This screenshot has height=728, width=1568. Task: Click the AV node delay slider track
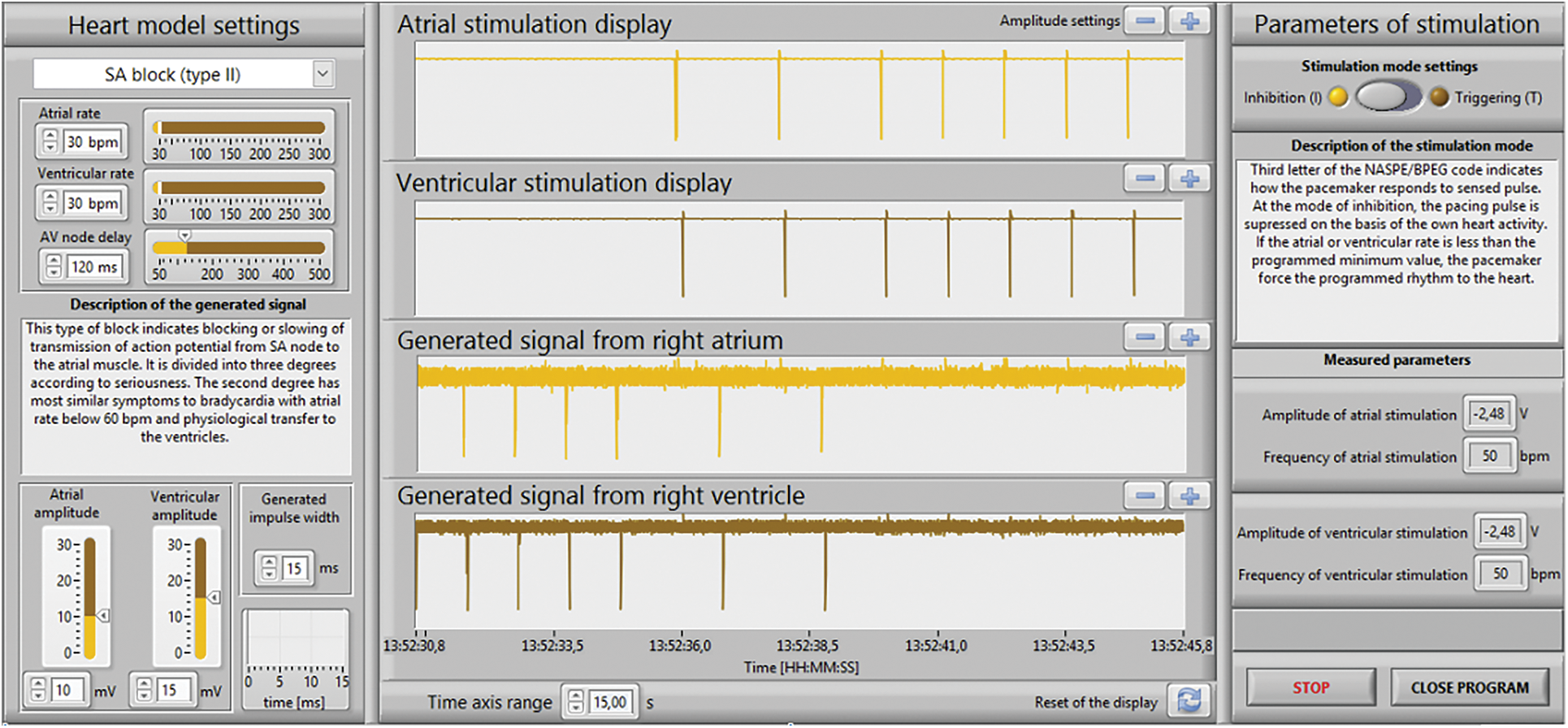click(x=240, y=248)
